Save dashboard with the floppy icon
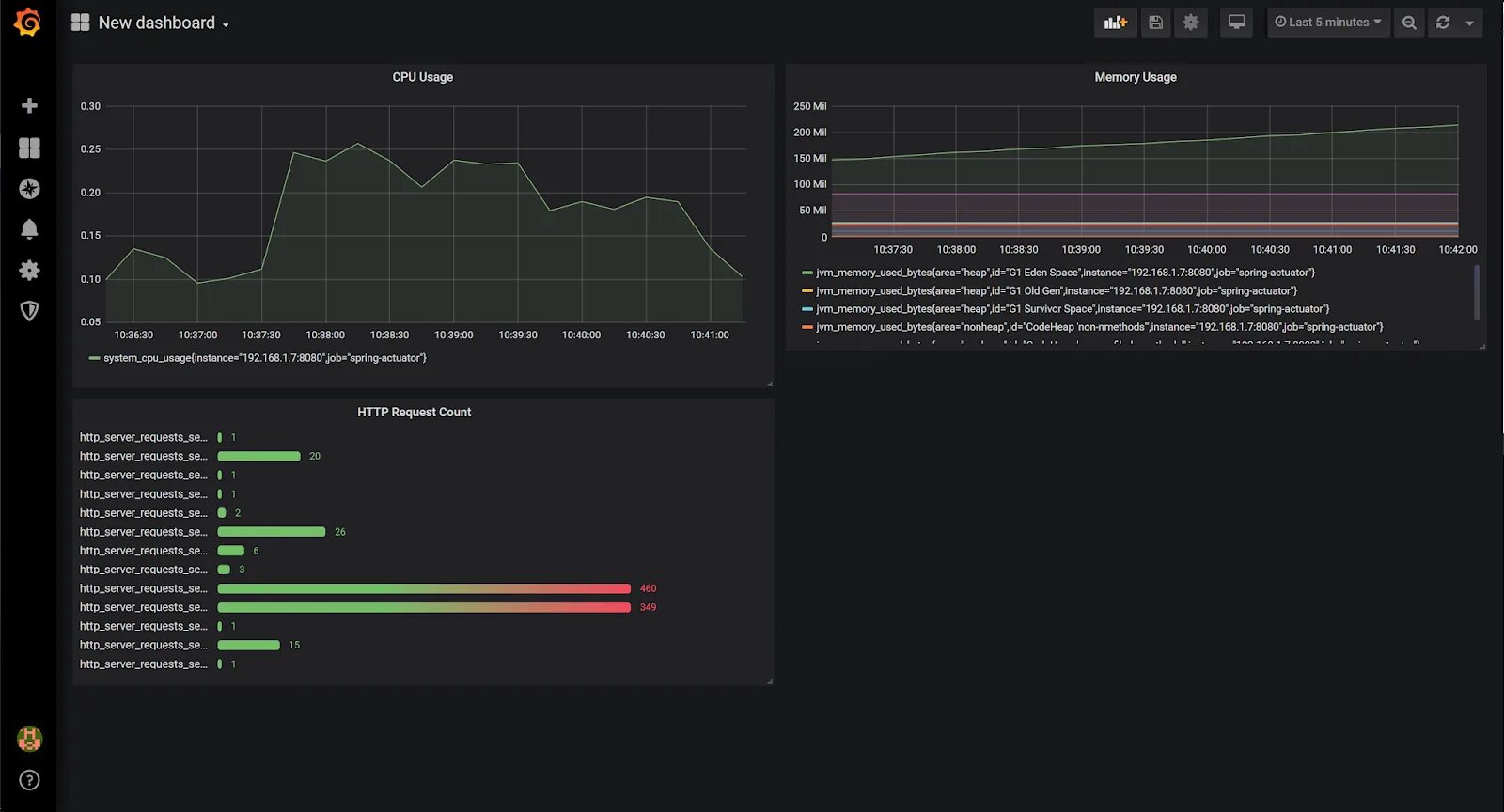The image size is (1504, 812). click(x=1156, y=23)
